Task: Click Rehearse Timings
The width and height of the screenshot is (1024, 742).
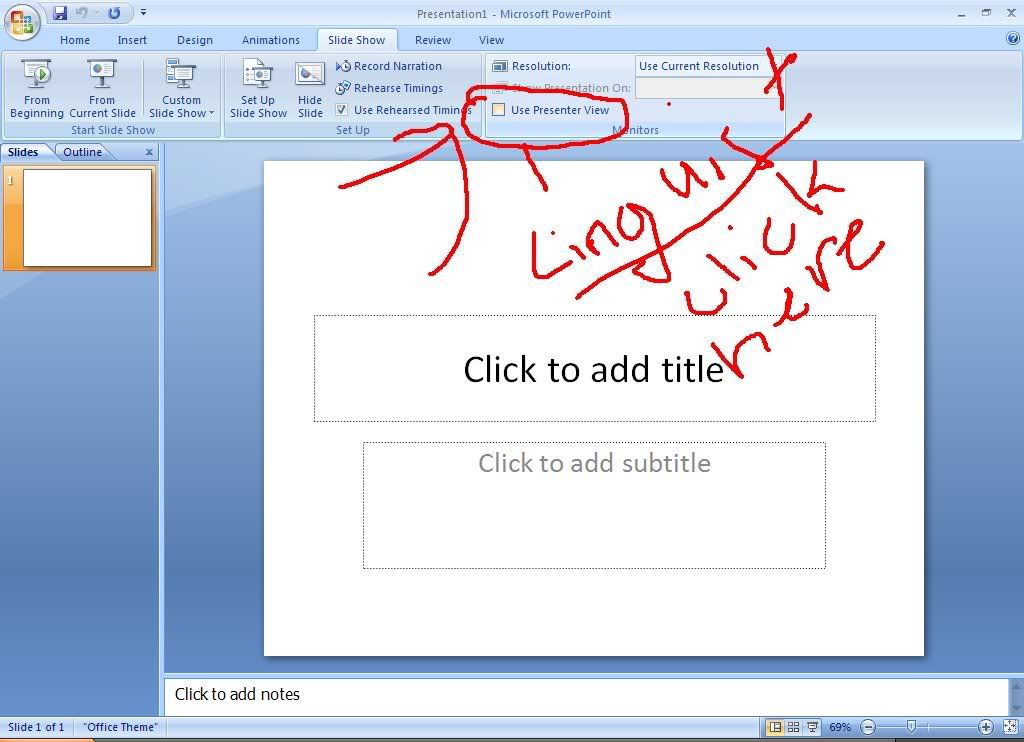Action: pos(389,88)
